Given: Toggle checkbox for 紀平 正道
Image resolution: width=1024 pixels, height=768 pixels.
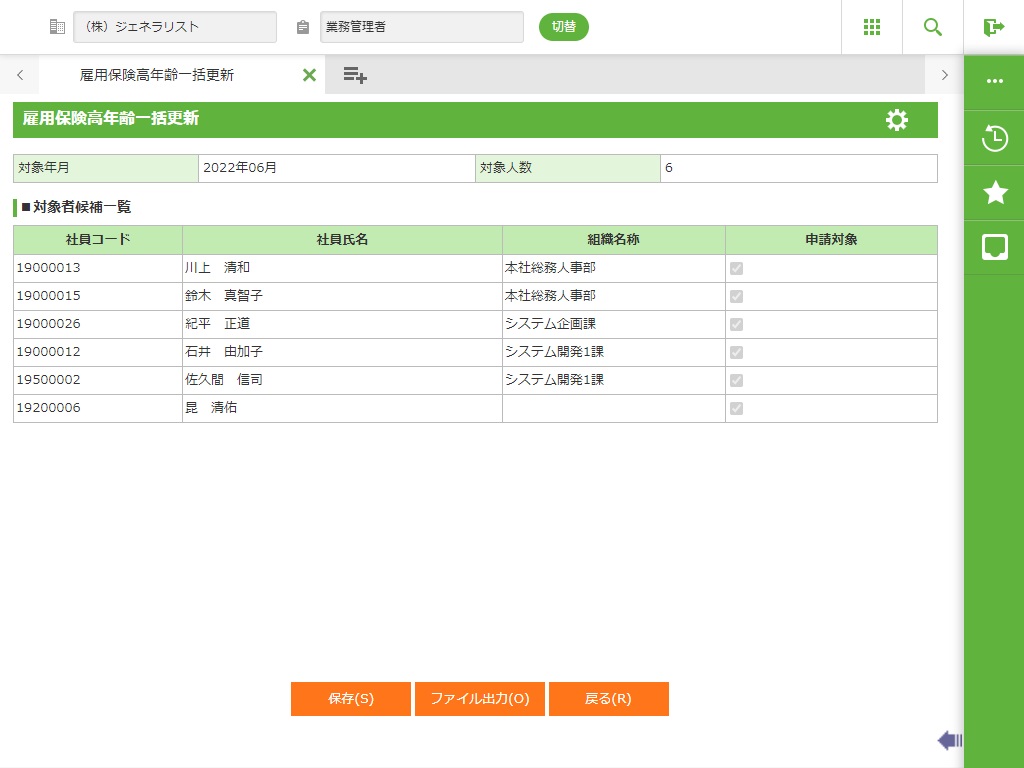Looking at the screenshot, I should tap(736, 325).
